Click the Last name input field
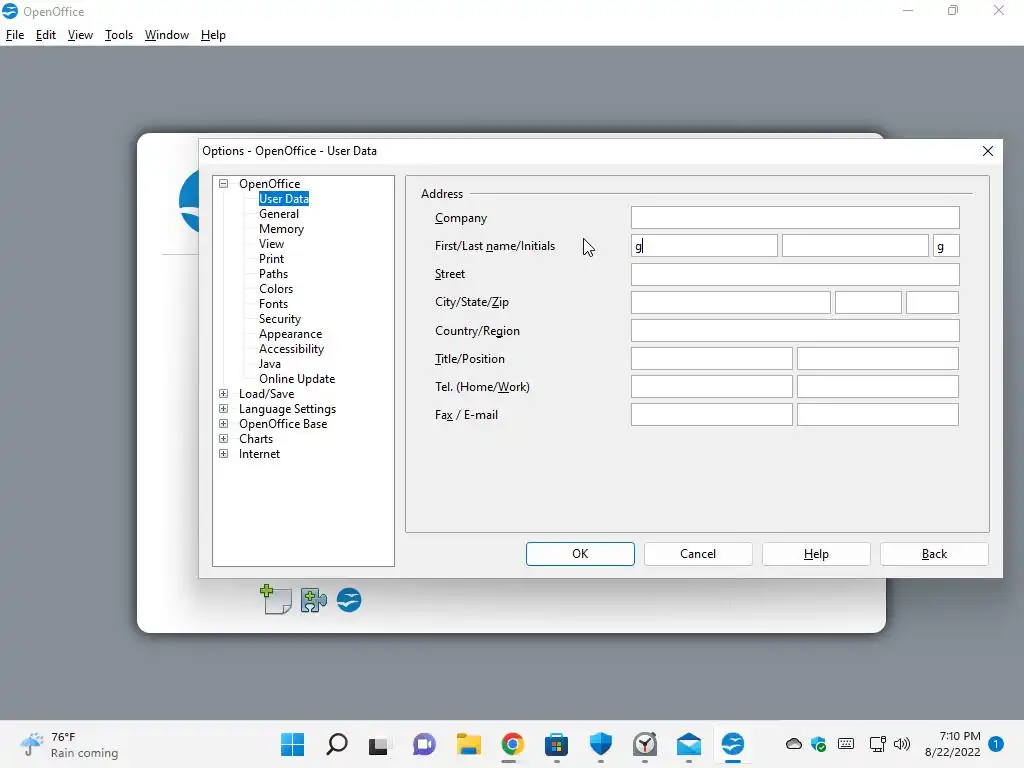 855,246
